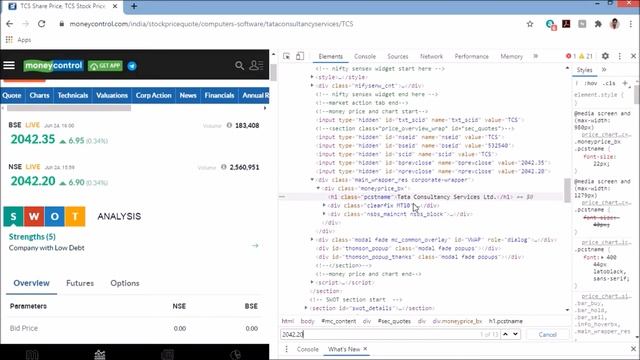This screenshot has height=360, width=640.
Task: Click the div.moneyprice_bx breadcrumb
Action: (x=457, y=321)
